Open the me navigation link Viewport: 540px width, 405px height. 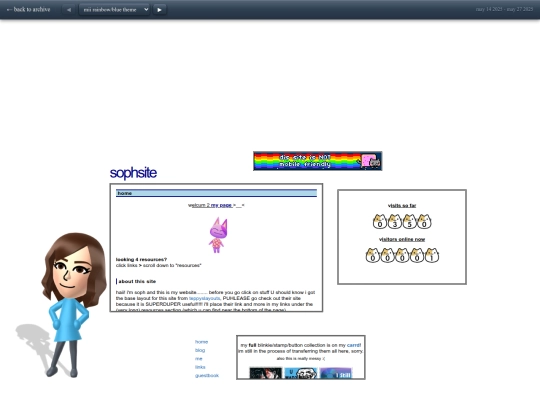[198, 359]
